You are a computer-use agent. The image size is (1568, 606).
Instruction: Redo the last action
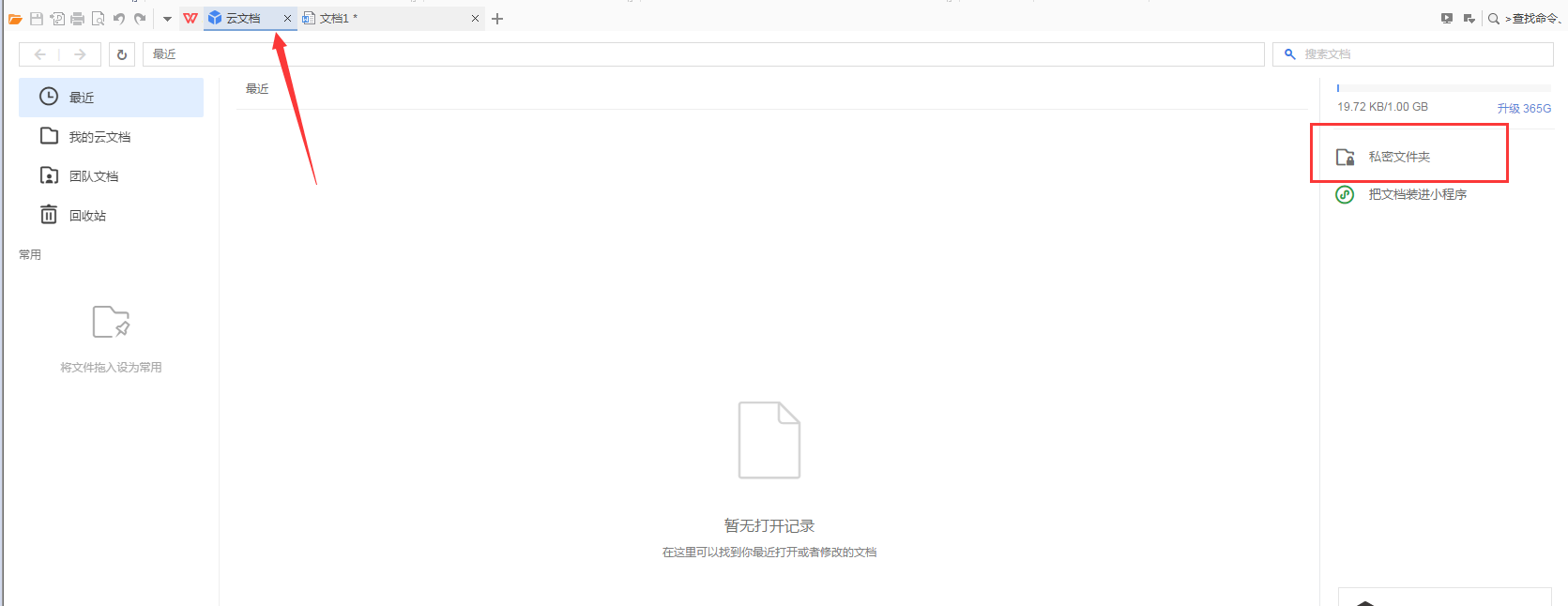(x=140, y=19)
